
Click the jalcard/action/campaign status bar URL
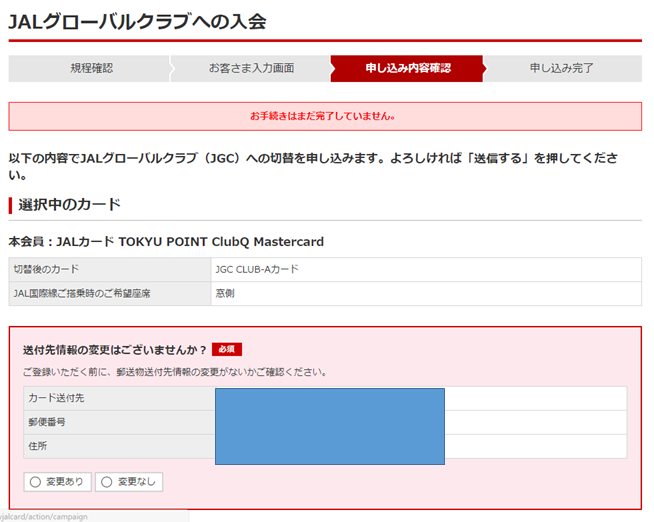tap(44, 517)
